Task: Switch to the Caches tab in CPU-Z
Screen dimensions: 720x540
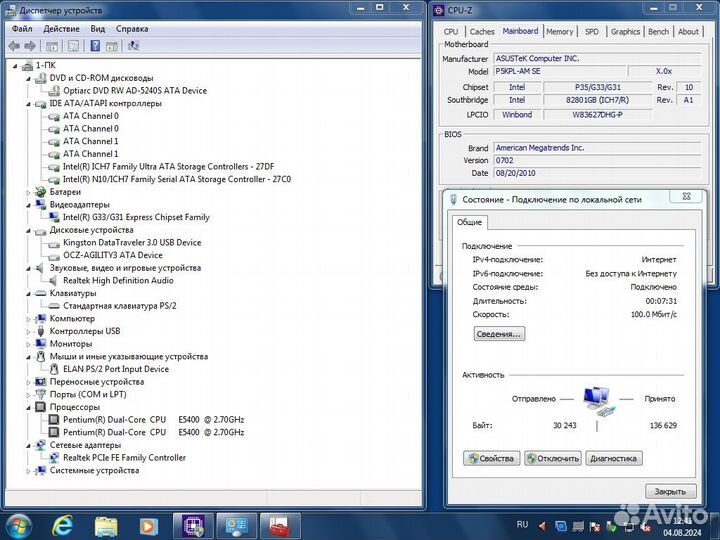Action: pos(482,32)
